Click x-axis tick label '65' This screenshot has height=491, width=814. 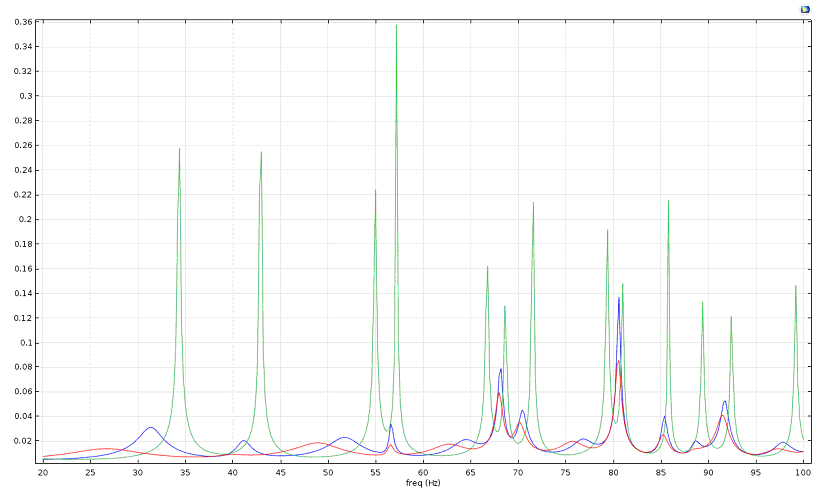click(x=470, y=472)
